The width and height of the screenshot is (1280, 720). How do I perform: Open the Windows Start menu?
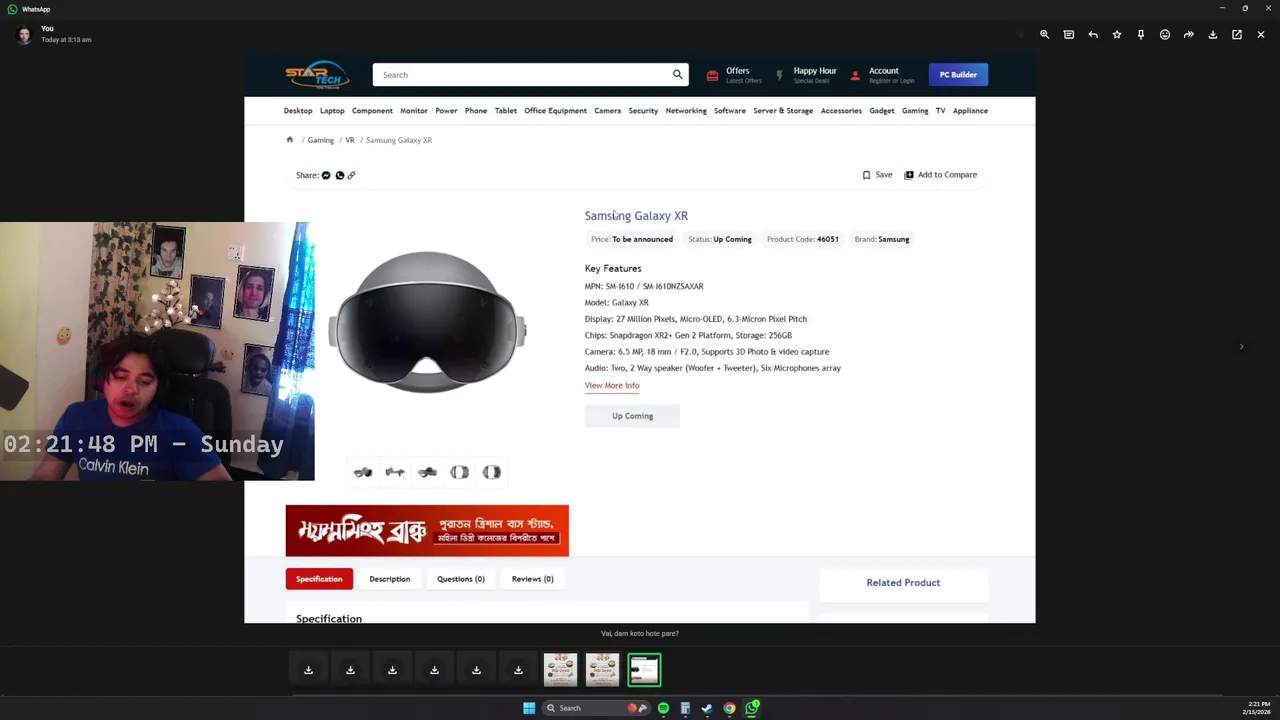pyautogui.click(x=529, y=708)
